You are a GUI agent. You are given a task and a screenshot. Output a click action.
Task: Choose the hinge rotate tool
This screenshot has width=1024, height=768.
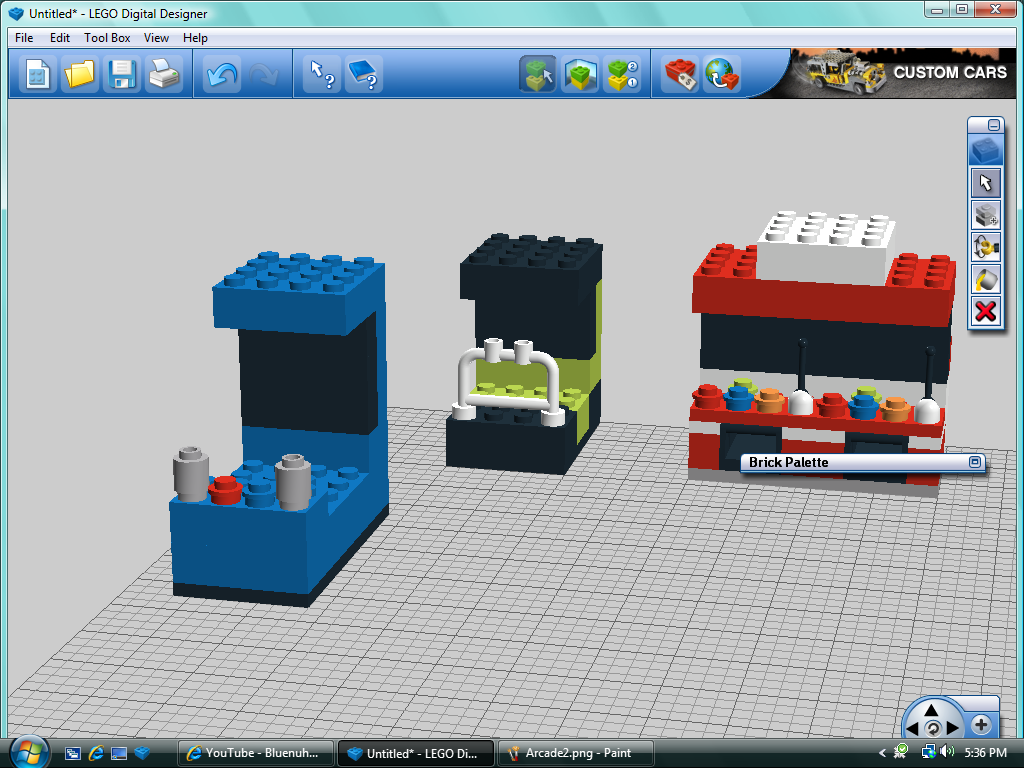click(x=985, y=248)
